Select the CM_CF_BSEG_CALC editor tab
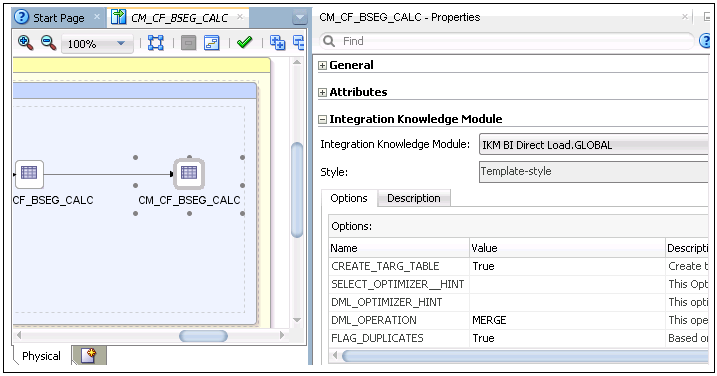 (x=179, y=18)
